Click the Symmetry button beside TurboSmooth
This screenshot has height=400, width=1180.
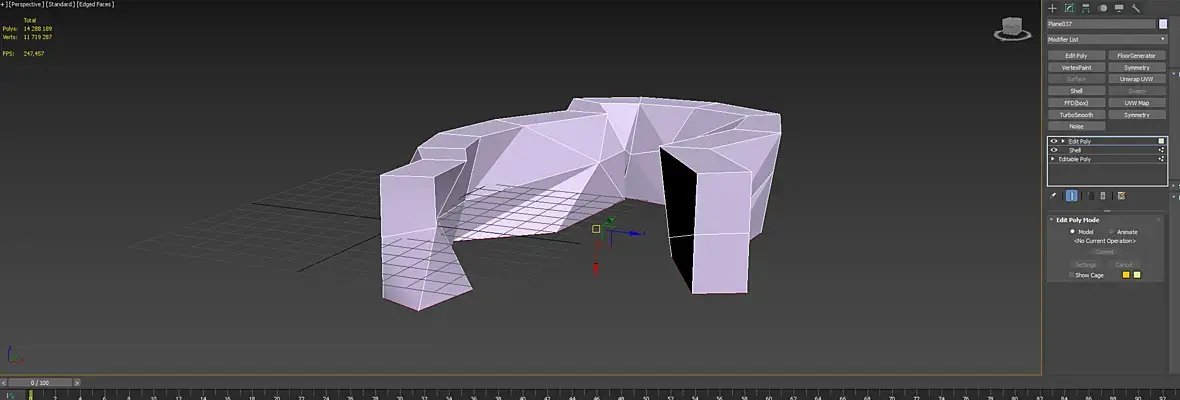1137,115
